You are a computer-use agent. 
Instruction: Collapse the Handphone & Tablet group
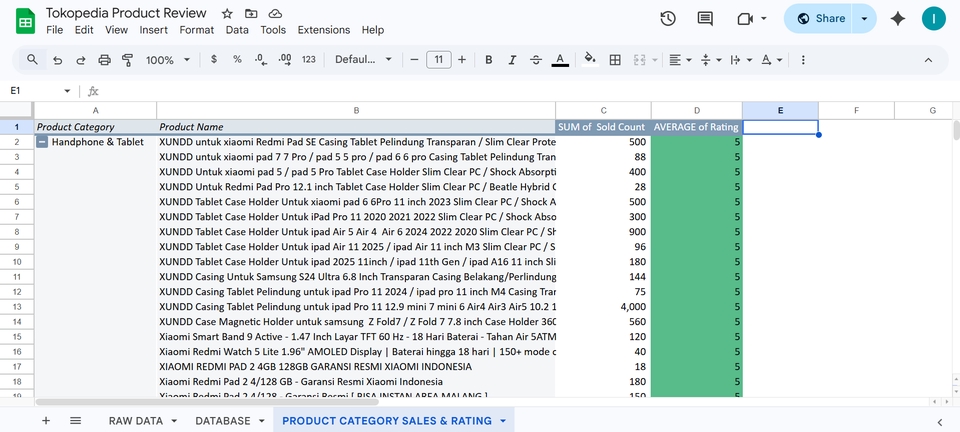coord(42,142)
